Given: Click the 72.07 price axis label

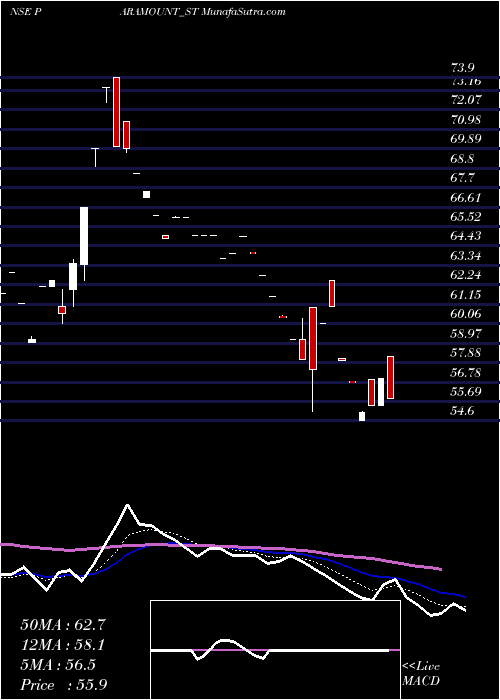Looking at the screenshot, I should click(467, 100).
